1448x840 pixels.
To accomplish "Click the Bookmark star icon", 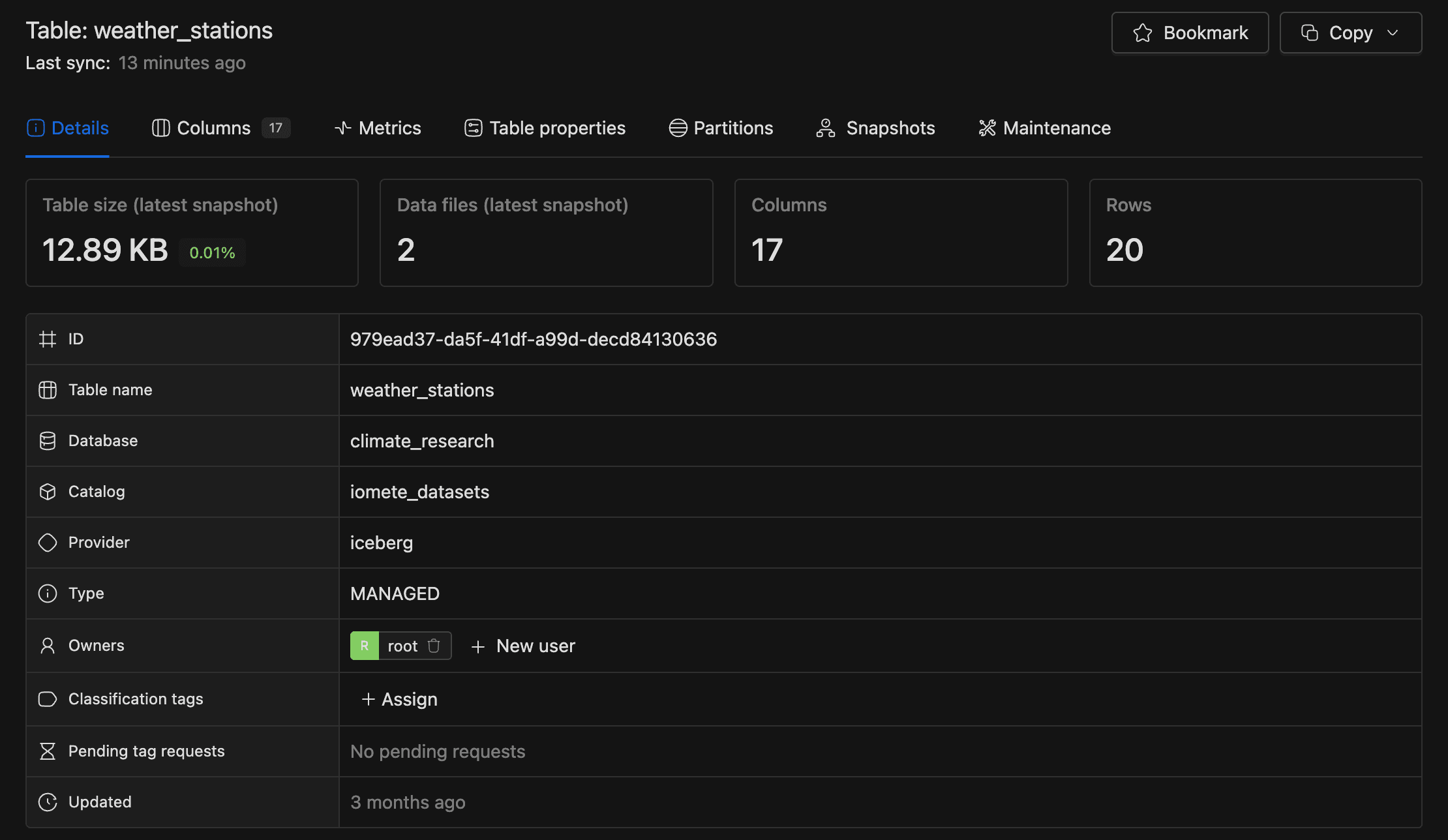I will pos(1143,33).
